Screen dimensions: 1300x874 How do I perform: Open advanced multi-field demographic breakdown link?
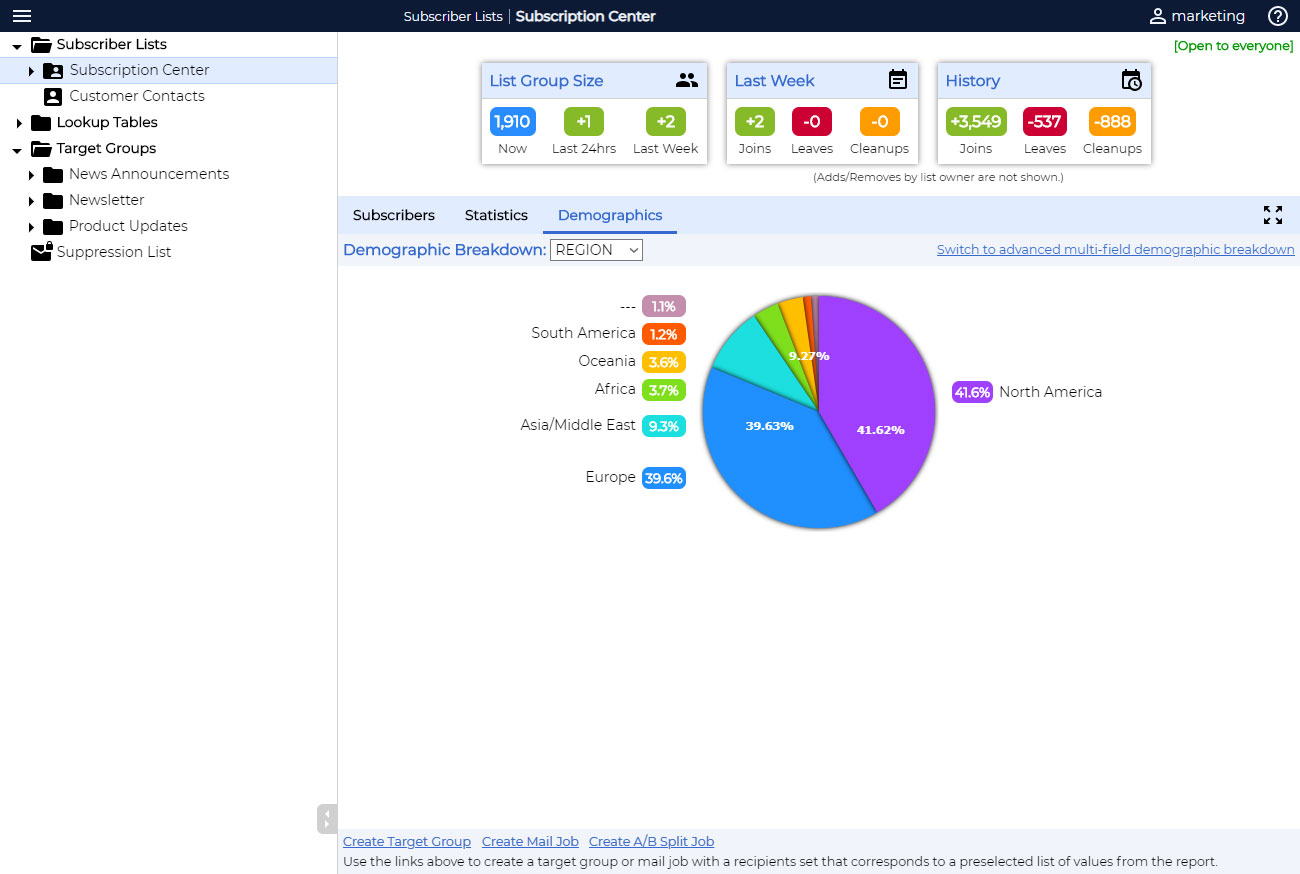tap(1116, 250)
